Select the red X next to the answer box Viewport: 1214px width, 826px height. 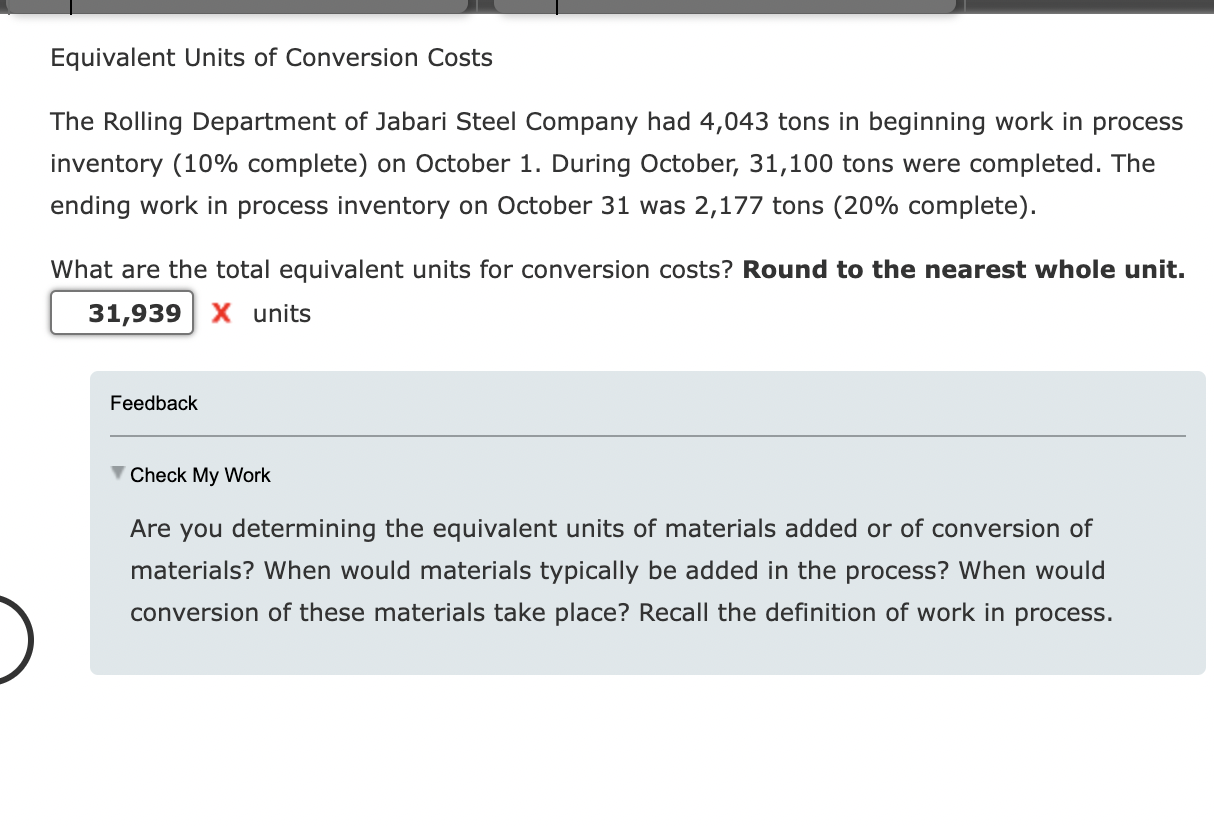pyautogui.click(x=220, y=313)
